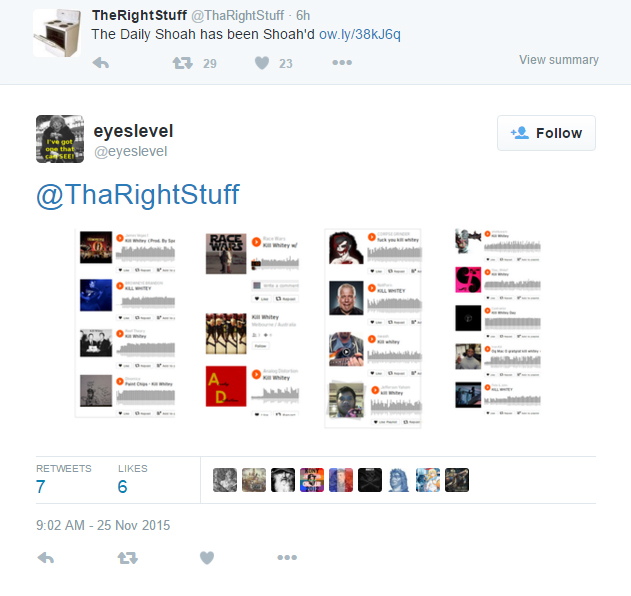Image resolution: width=631 pixels, height=596 pixels.
Task: Open more options below eyeslevel's tweet
Action: (287, 557)
